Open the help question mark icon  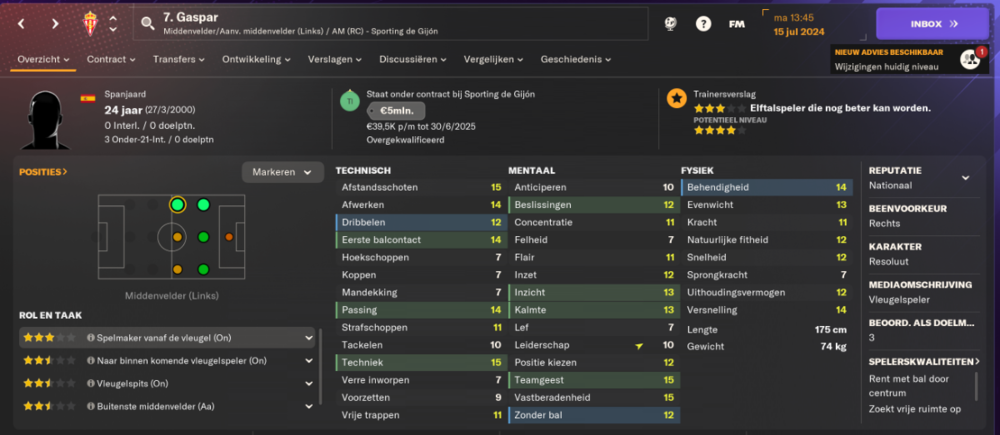[x=703, y=24]
